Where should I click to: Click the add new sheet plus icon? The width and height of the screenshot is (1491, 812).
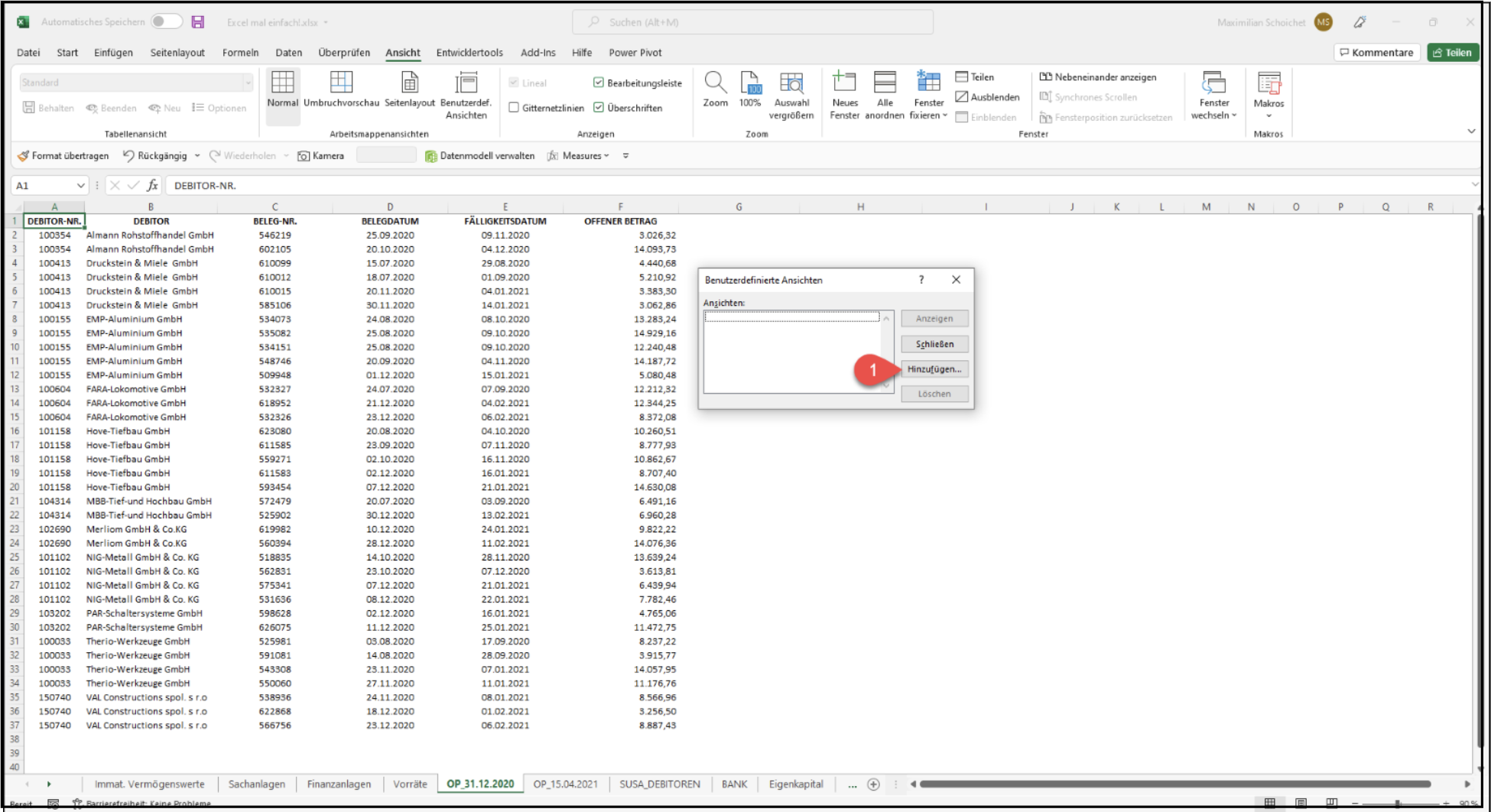tap(873, 784)
